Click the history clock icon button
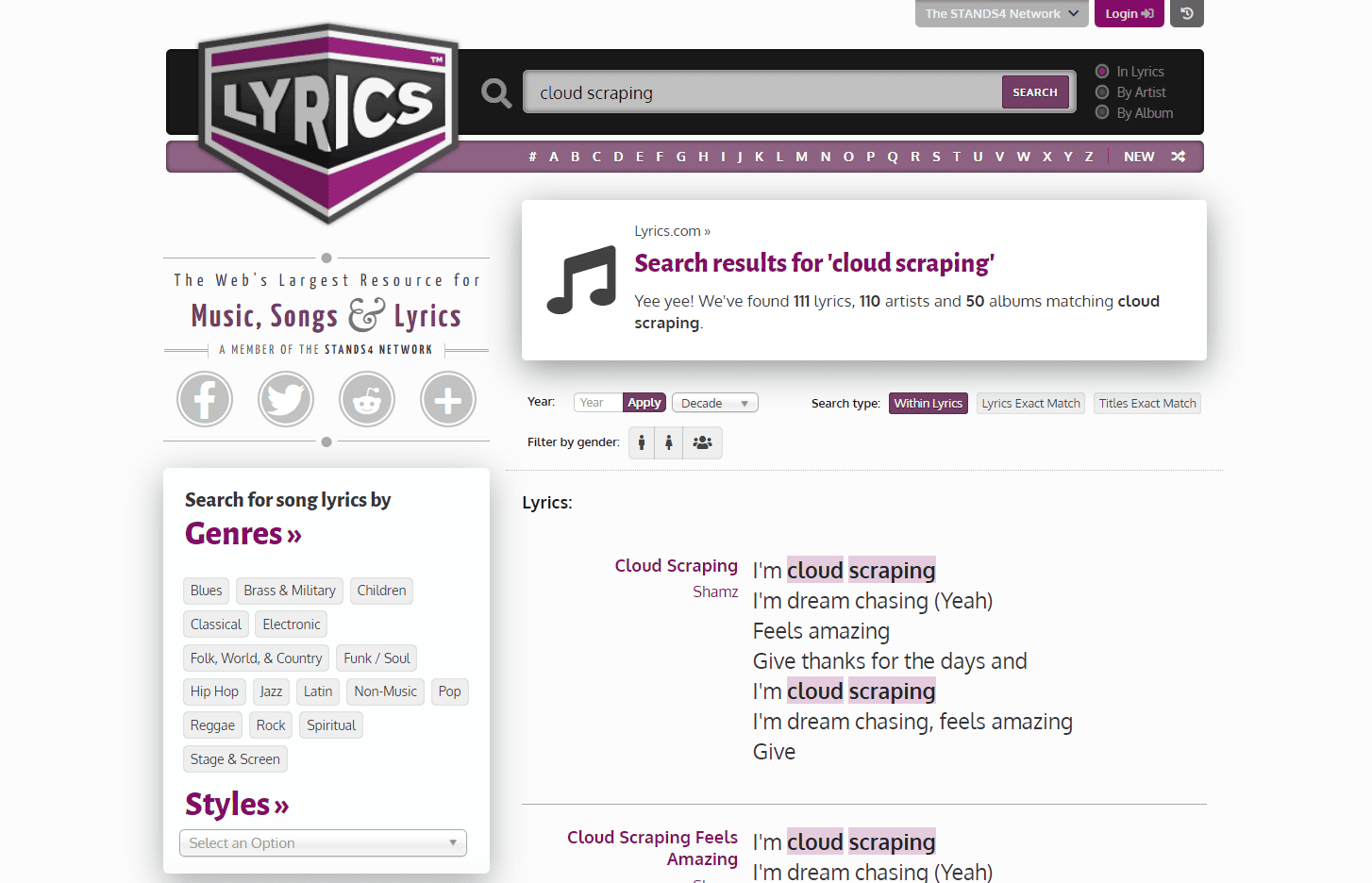Image resolution: width=1372 pixels, height=883 pixels. point(1187,13)
